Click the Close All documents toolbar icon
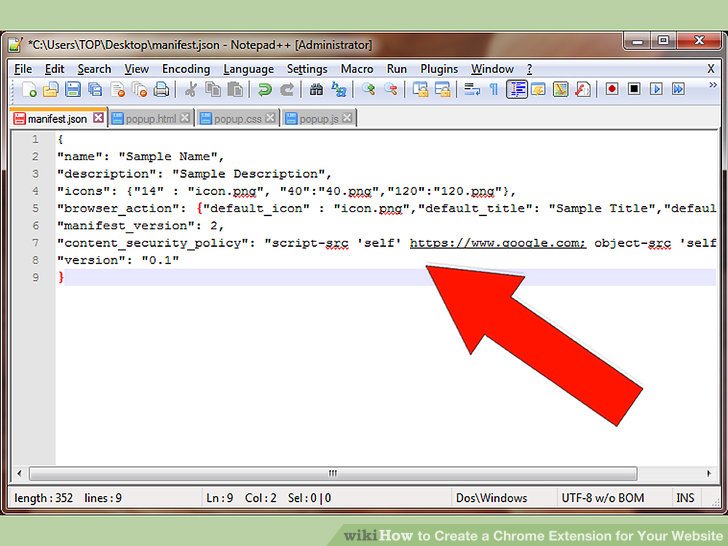This screenshot has width=728, height=546. coord(139,89)
